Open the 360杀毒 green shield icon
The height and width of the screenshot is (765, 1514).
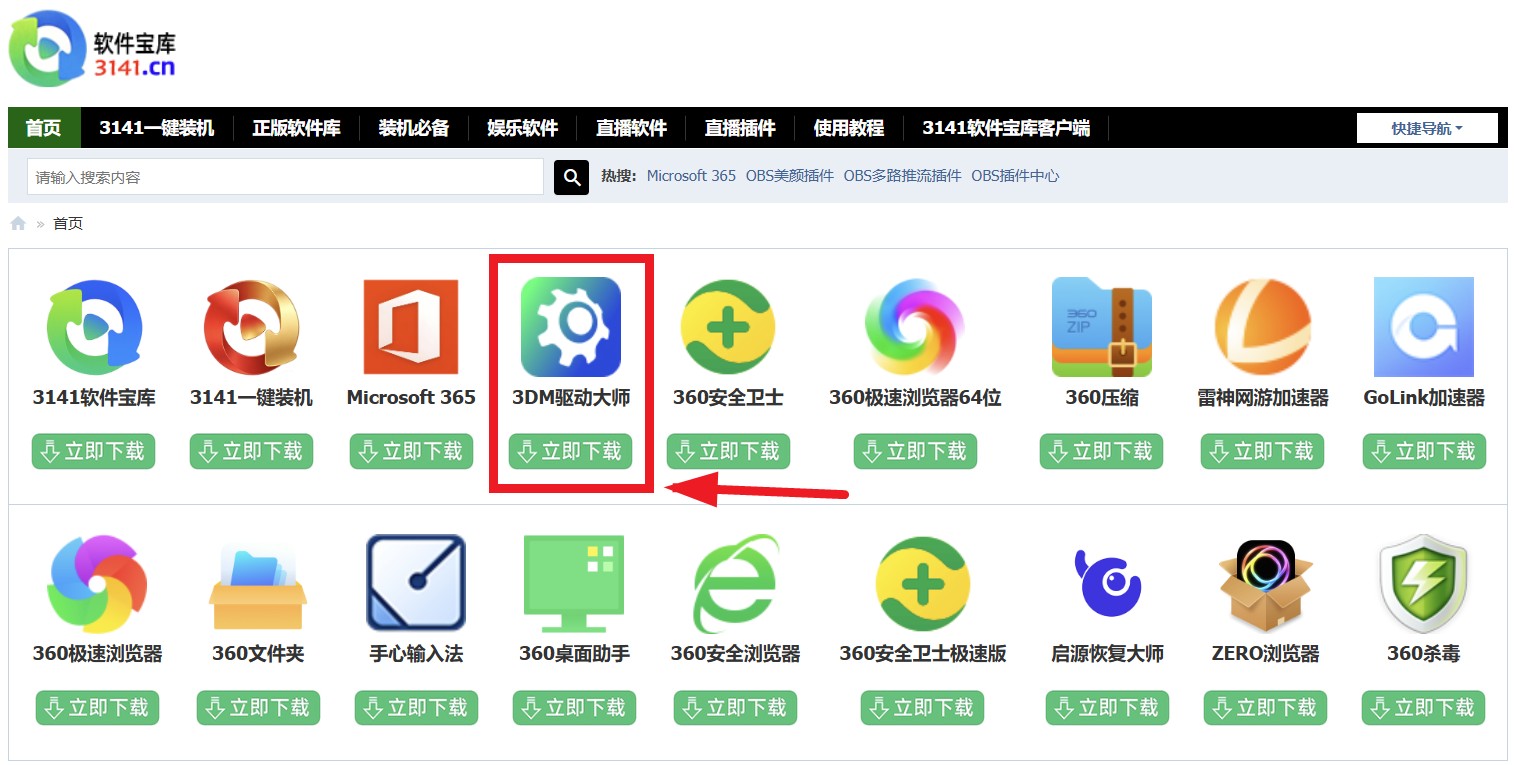[x=1423, y=584]
